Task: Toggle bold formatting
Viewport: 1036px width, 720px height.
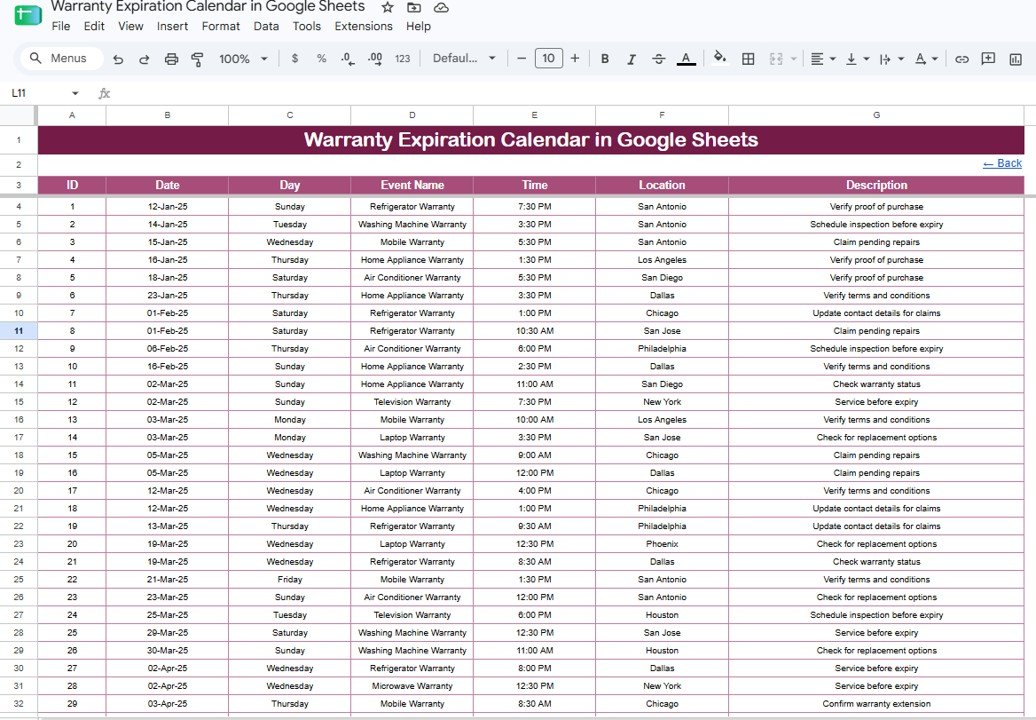Action: [x=605, y=59]
